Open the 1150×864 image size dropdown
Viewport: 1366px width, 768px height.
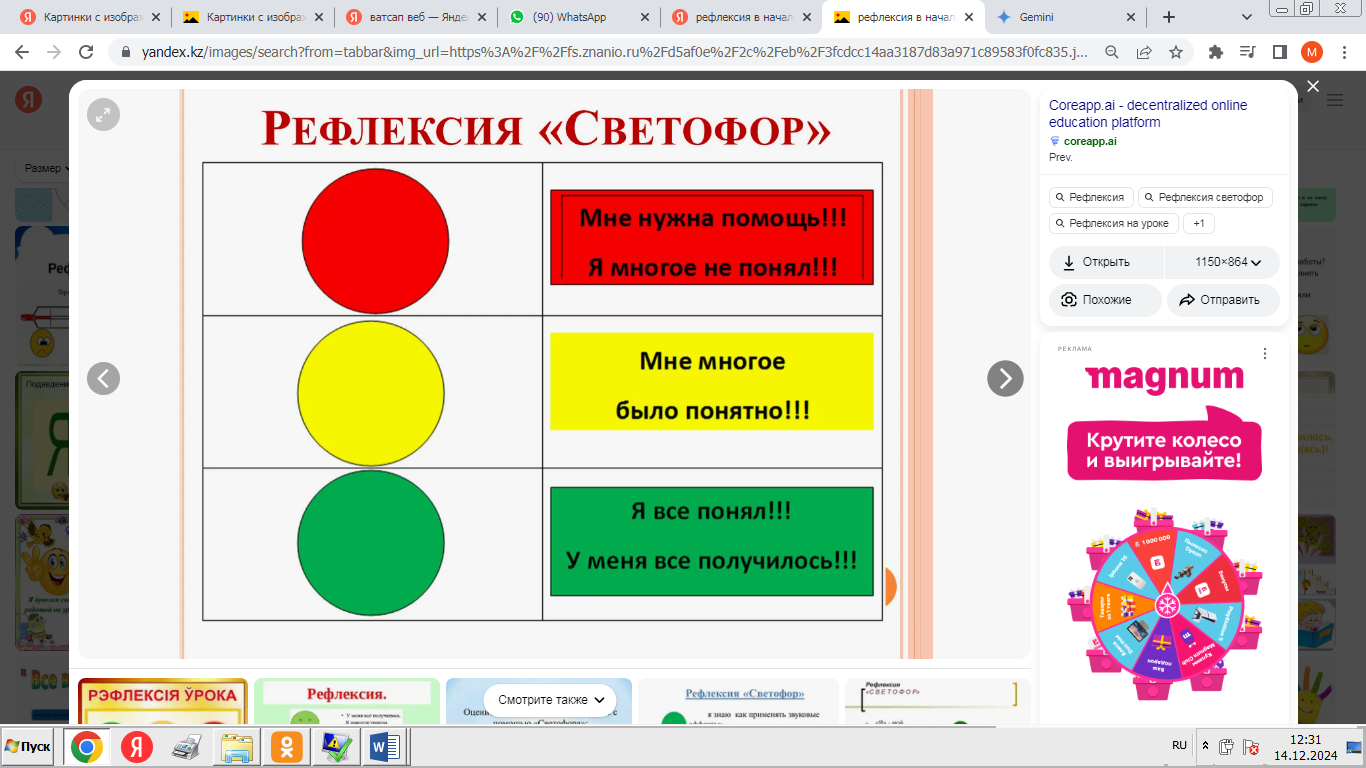[x=1227, y=262]
